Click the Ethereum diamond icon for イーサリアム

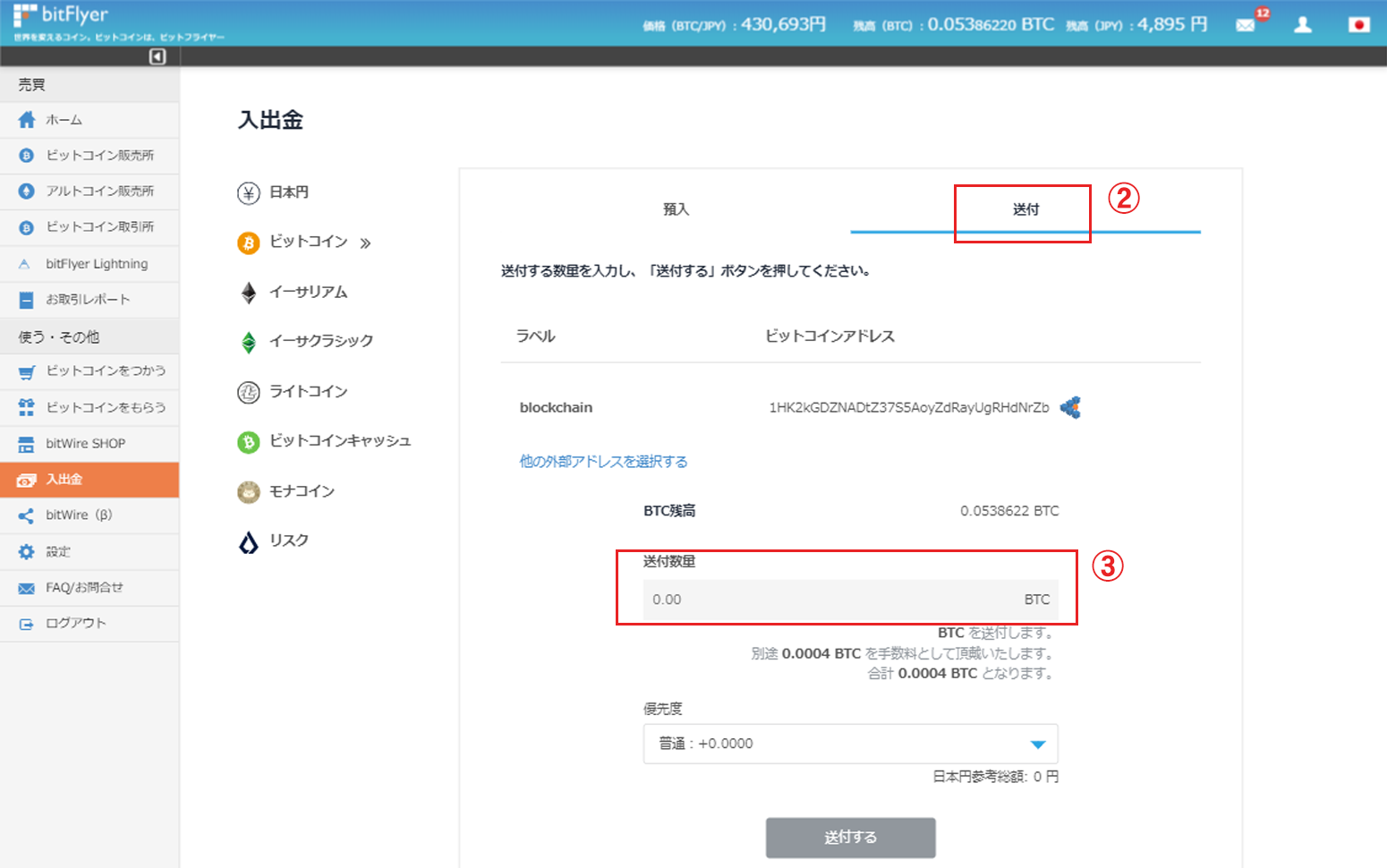pyautogui.click(x=249, y=293)
